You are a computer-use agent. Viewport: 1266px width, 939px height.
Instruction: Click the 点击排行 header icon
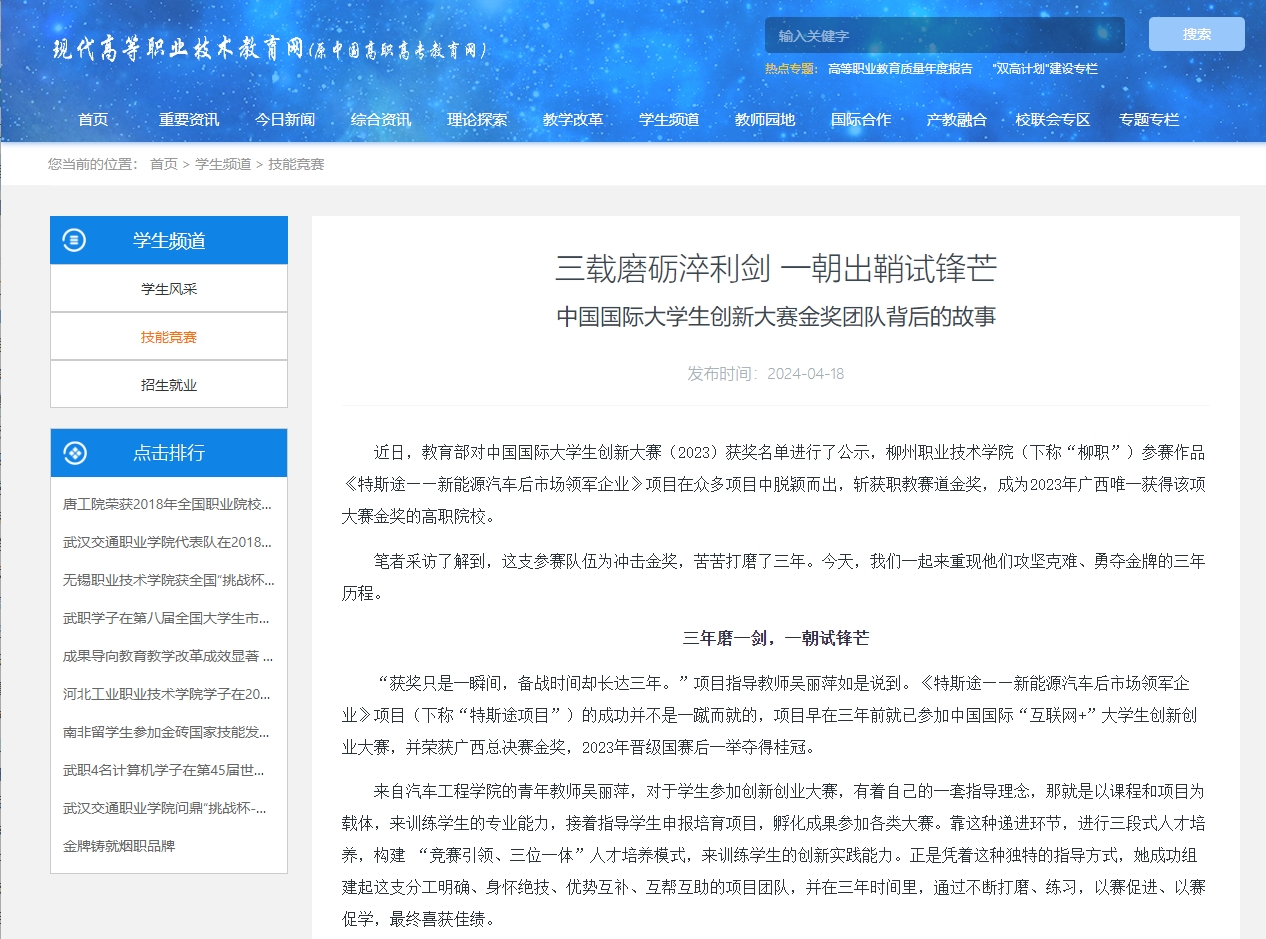pyautogui.click(x=75, y=453)
